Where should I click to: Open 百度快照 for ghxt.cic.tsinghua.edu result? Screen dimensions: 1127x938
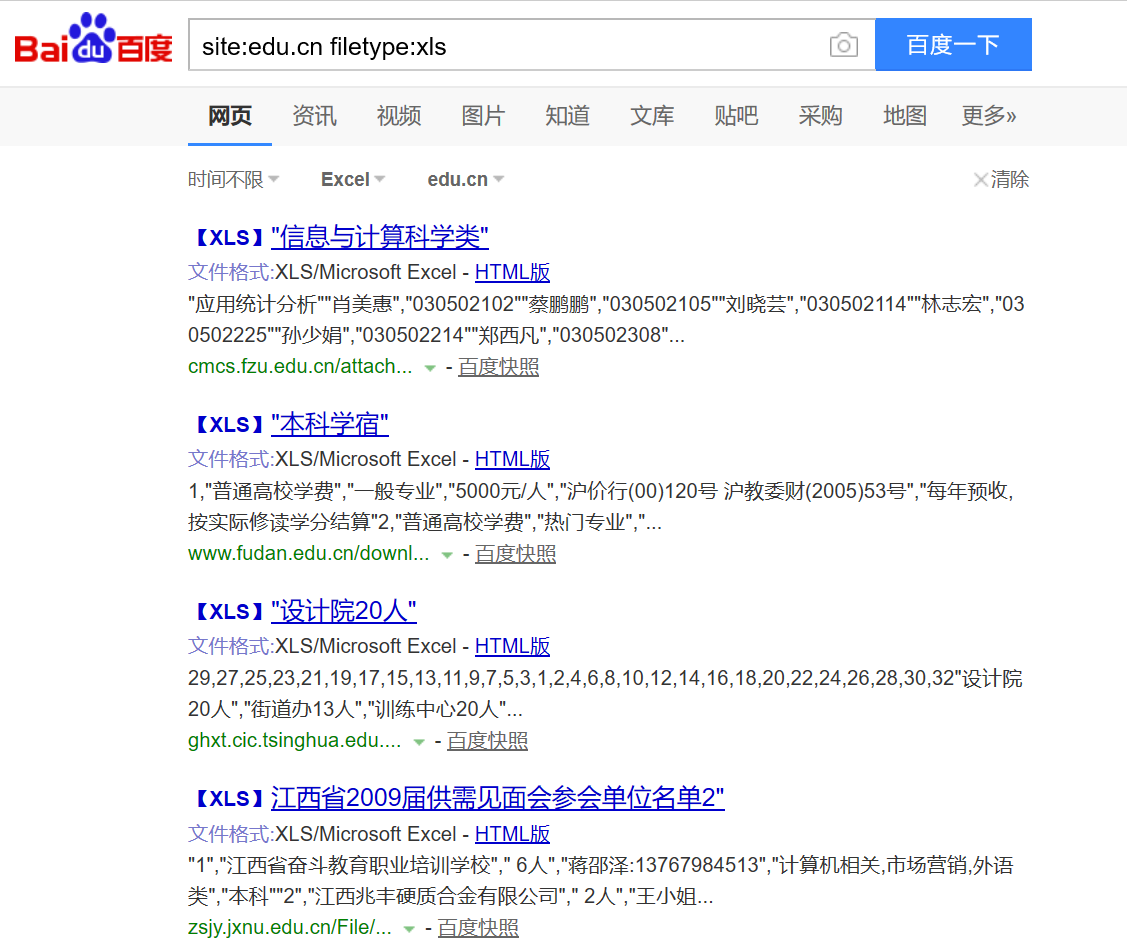coord(487,741)
